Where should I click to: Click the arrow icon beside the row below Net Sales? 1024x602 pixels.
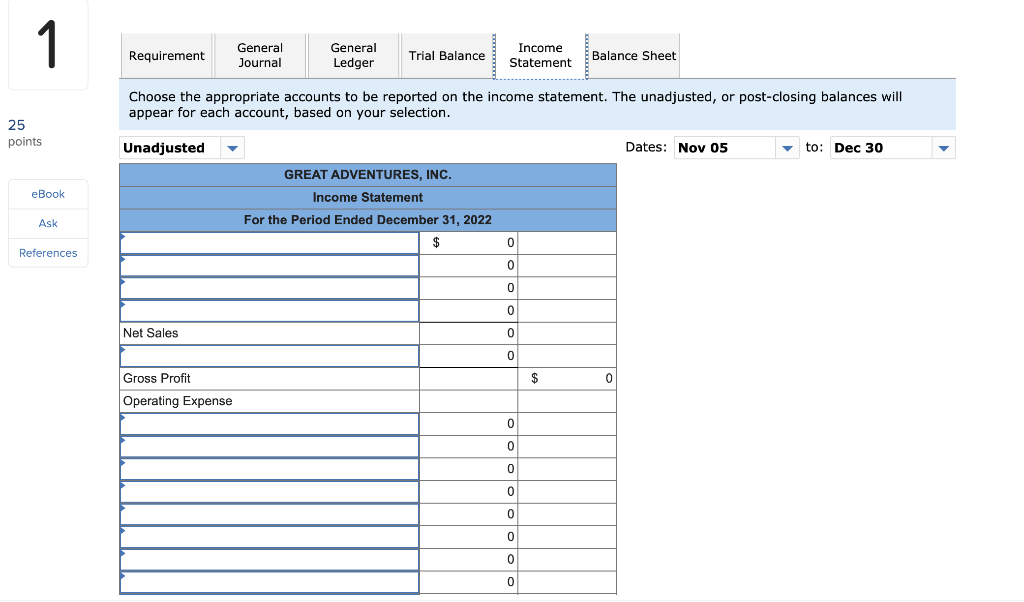123,351
